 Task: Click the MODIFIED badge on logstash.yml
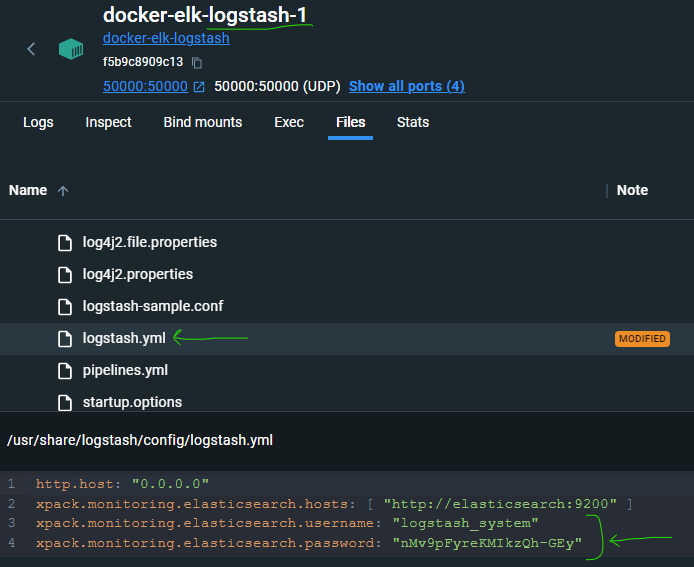pyautogui.click(x=642, y=339)
